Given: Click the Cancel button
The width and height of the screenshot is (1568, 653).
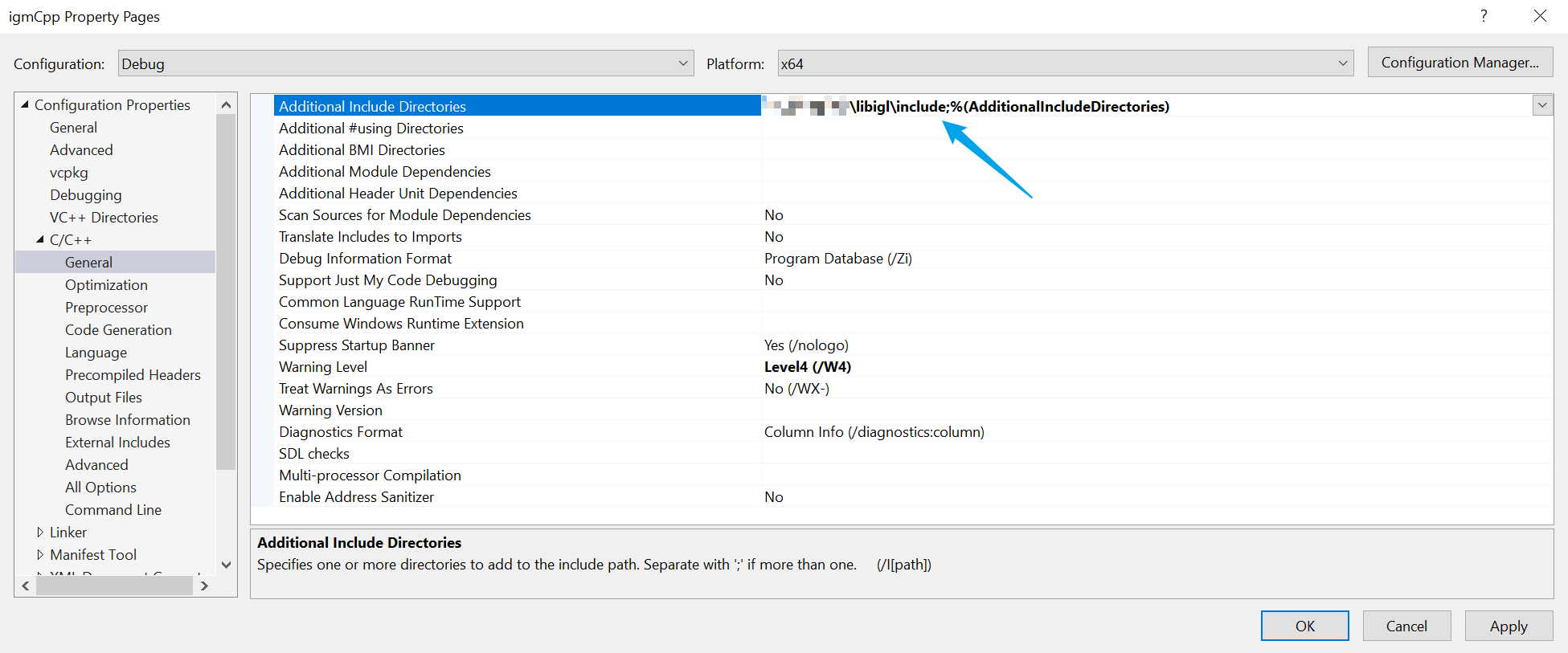Looking at the screenshot, I should [x=1406, y=626].
